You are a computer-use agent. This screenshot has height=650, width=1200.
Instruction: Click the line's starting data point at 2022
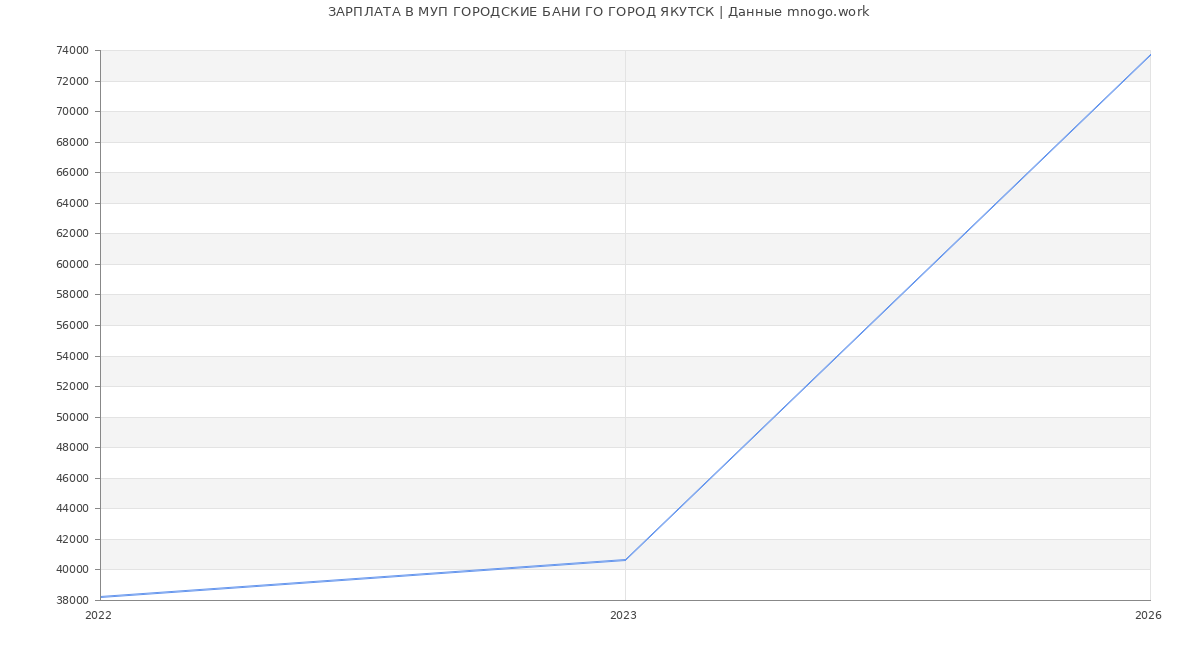click(x=100, y=597)
